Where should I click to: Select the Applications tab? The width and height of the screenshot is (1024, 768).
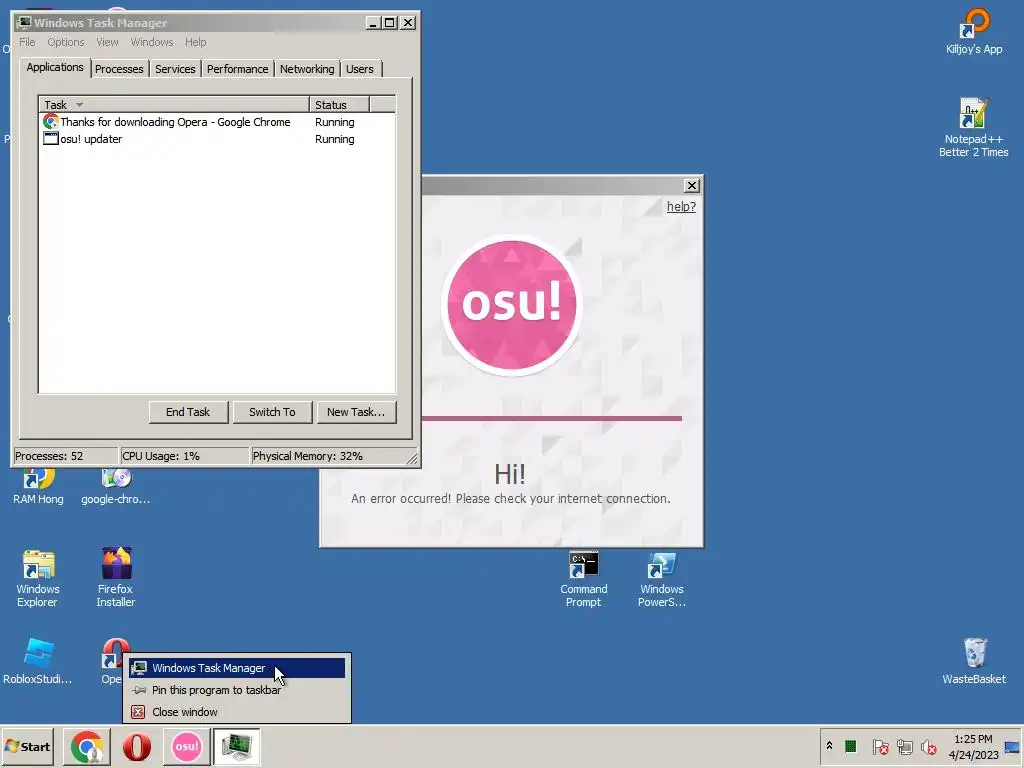coord(55,67)
